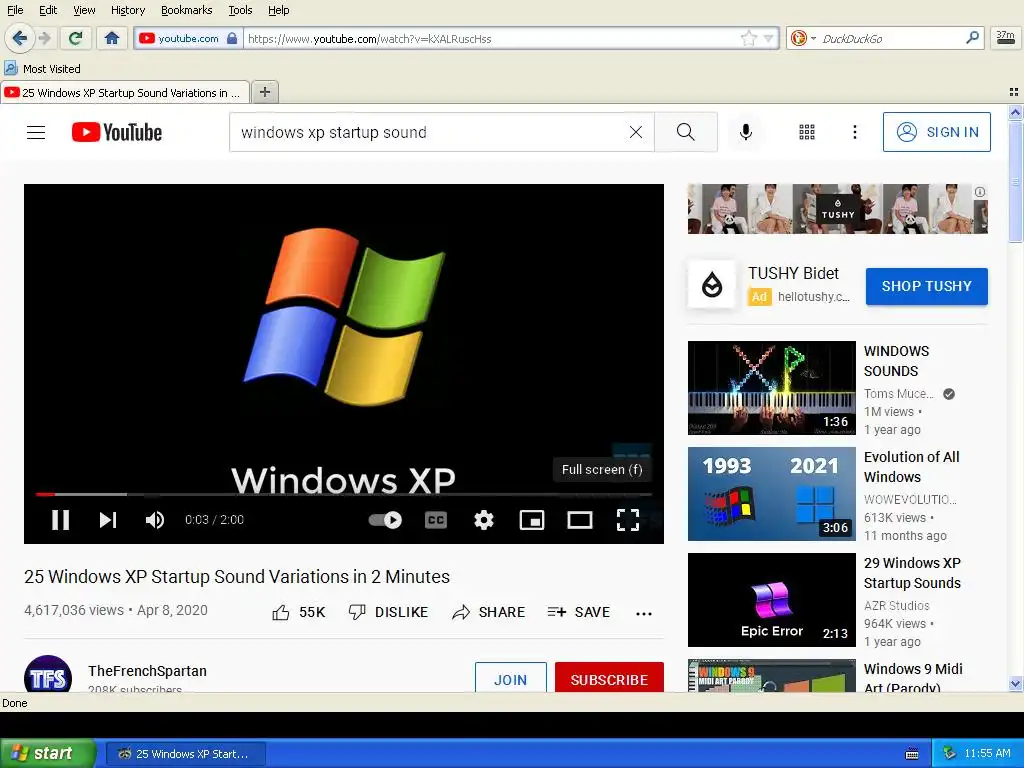Click the taskbar clock showing 11:55 AM
Screen dimensions: 1024x768
tap(987, 754)
